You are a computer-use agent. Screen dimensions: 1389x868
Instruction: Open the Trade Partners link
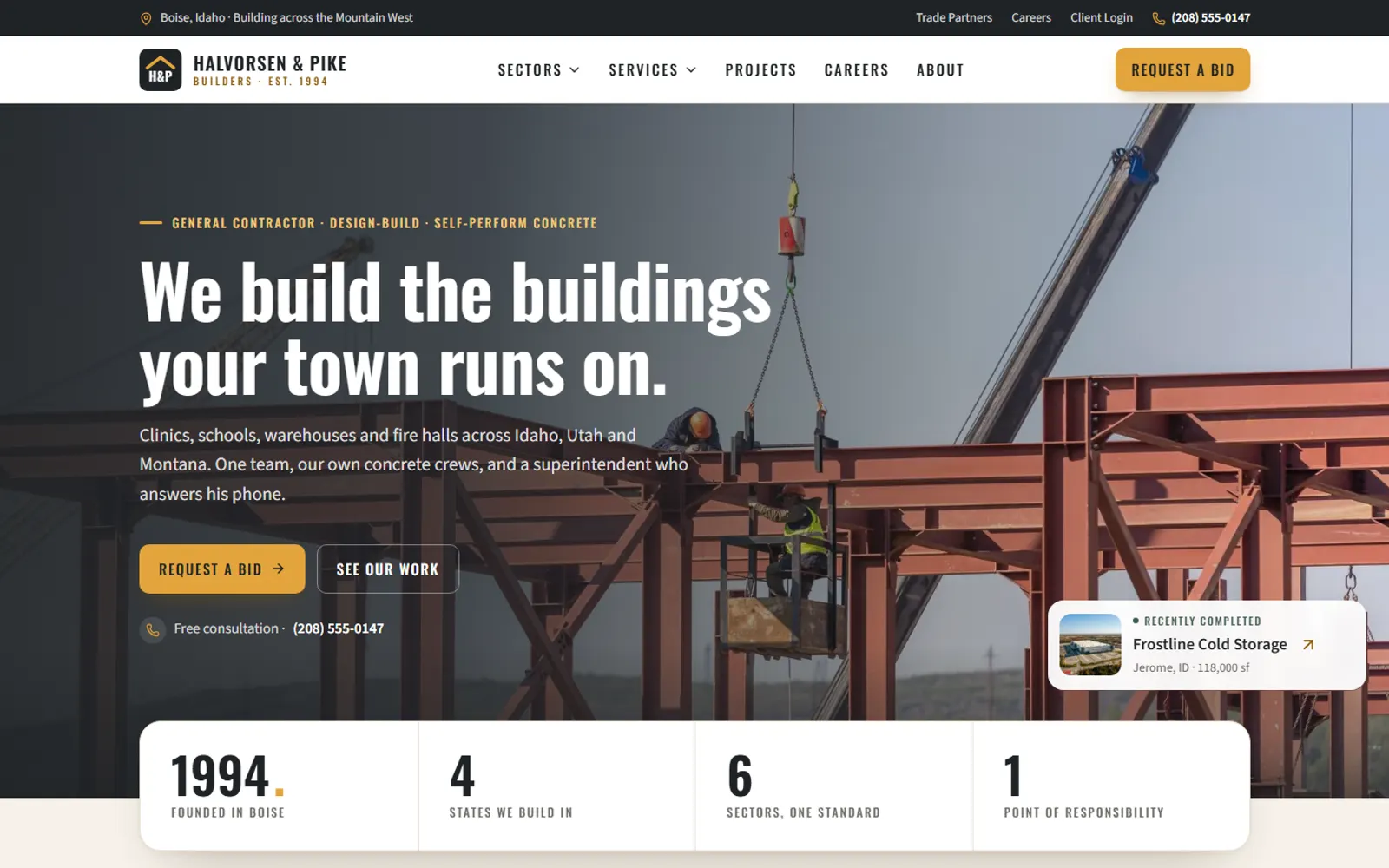tap(954, 17)
